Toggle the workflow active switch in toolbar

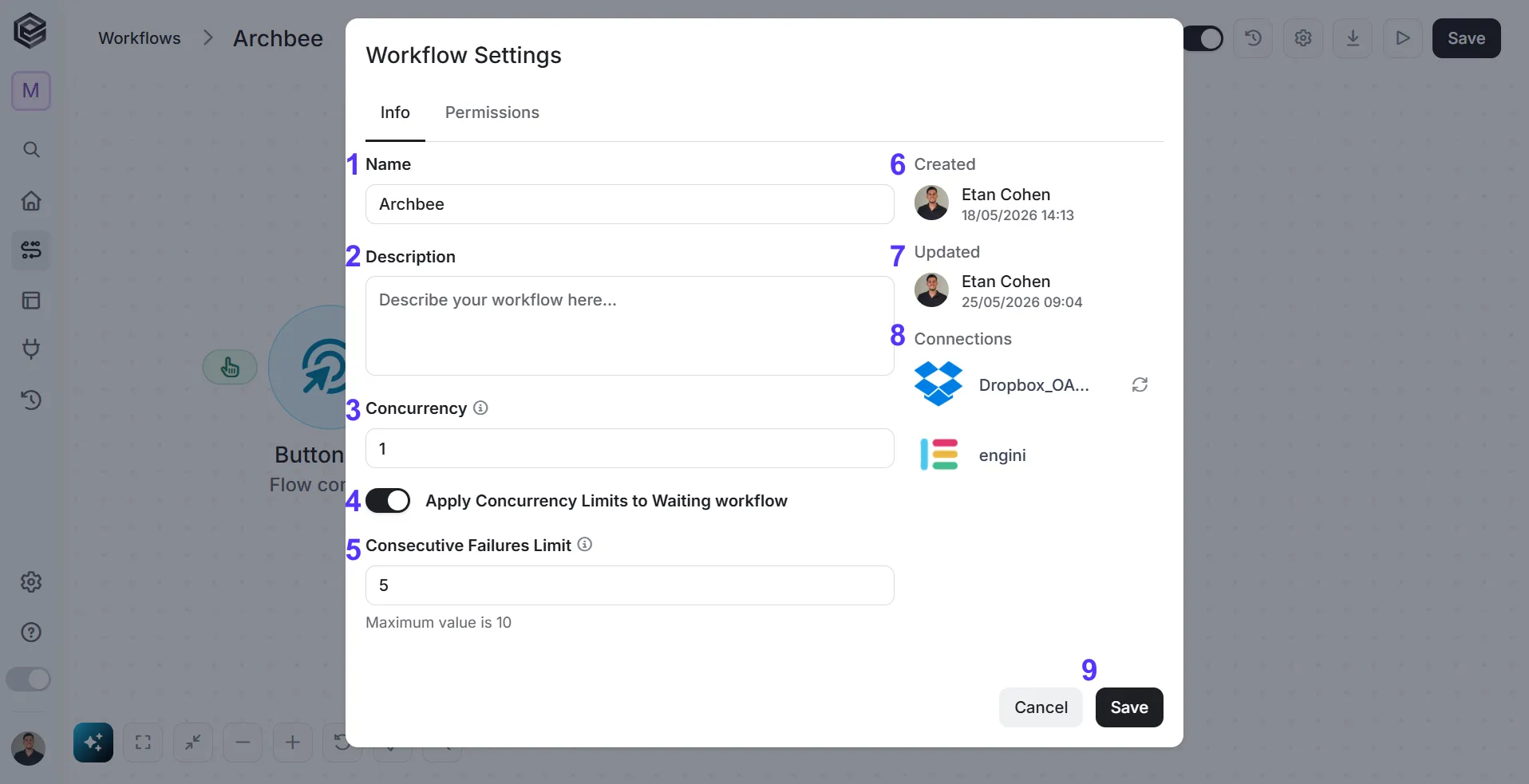(x=1203, y=38)
